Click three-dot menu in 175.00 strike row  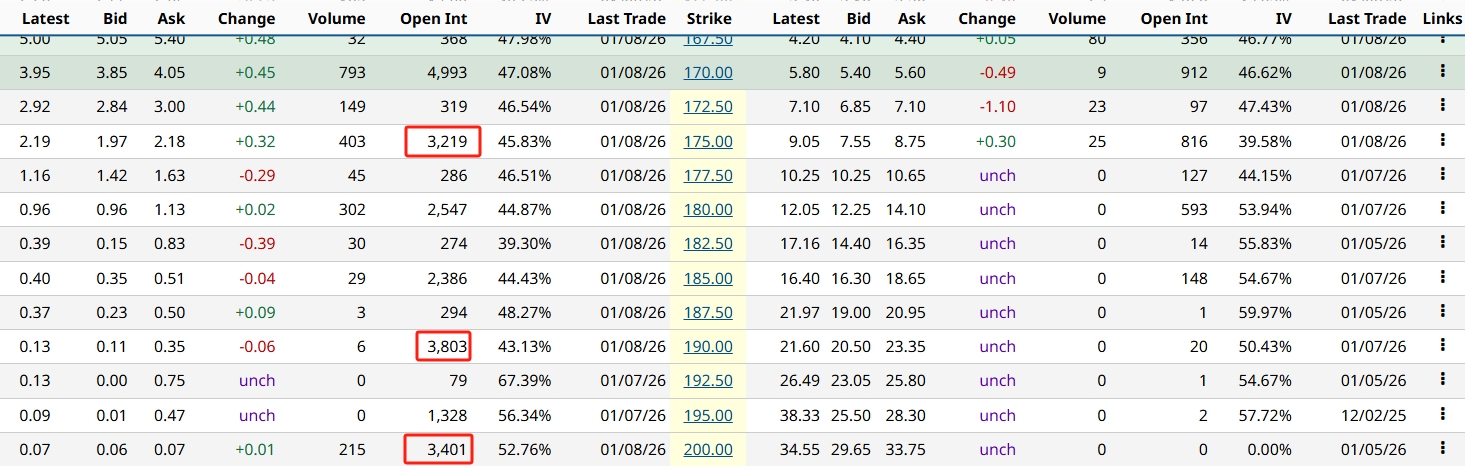pyautogui.click(x=1442, y=141)
